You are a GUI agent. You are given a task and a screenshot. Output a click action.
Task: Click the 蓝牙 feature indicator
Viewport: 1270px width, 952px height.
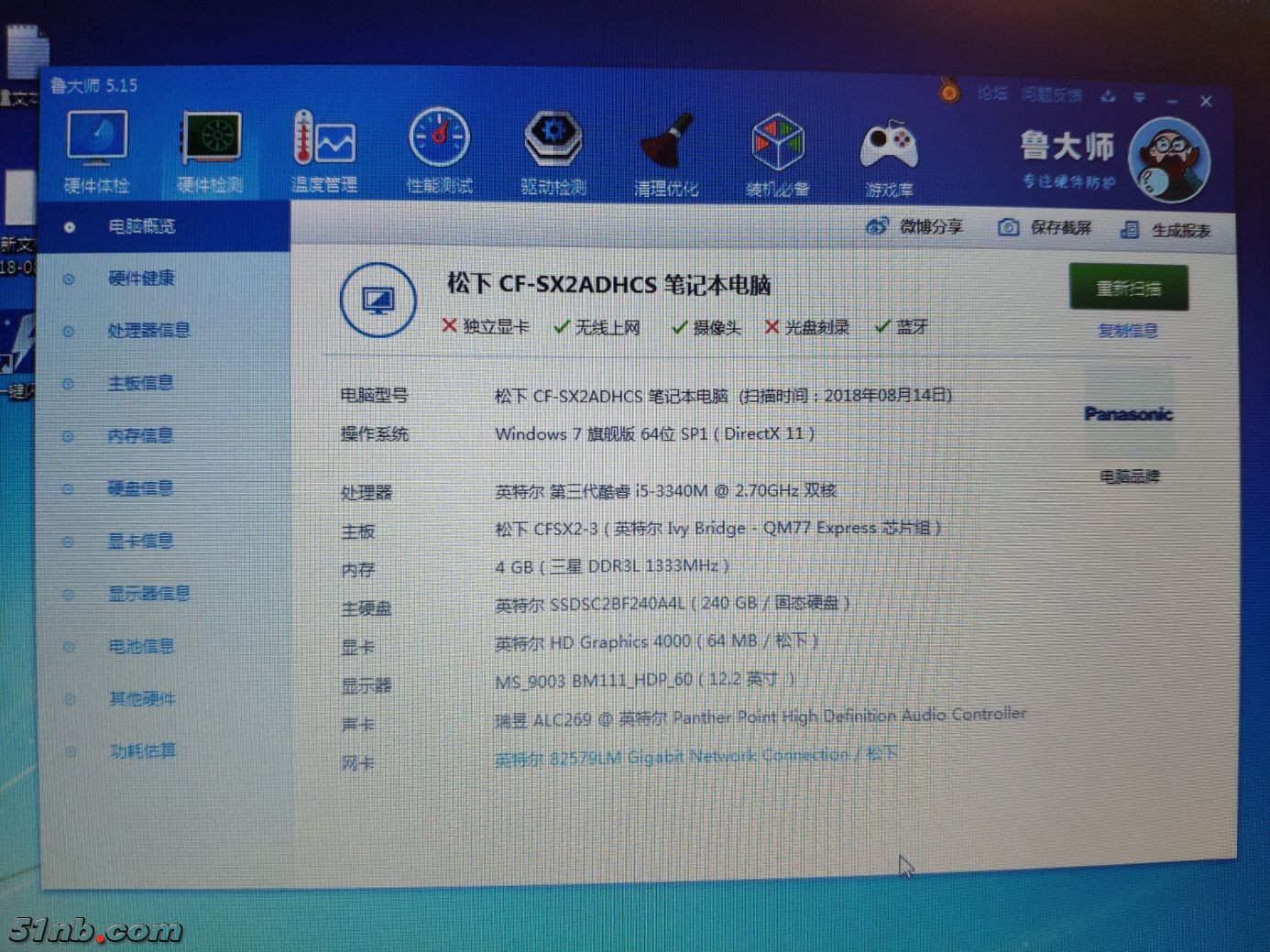902,327
